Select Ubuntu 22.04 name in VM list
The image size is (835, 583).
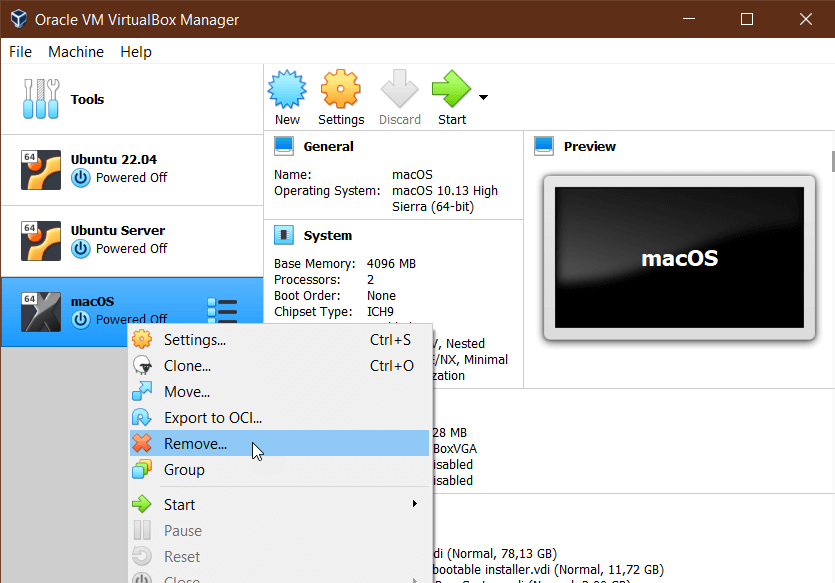tap(113, 159)
